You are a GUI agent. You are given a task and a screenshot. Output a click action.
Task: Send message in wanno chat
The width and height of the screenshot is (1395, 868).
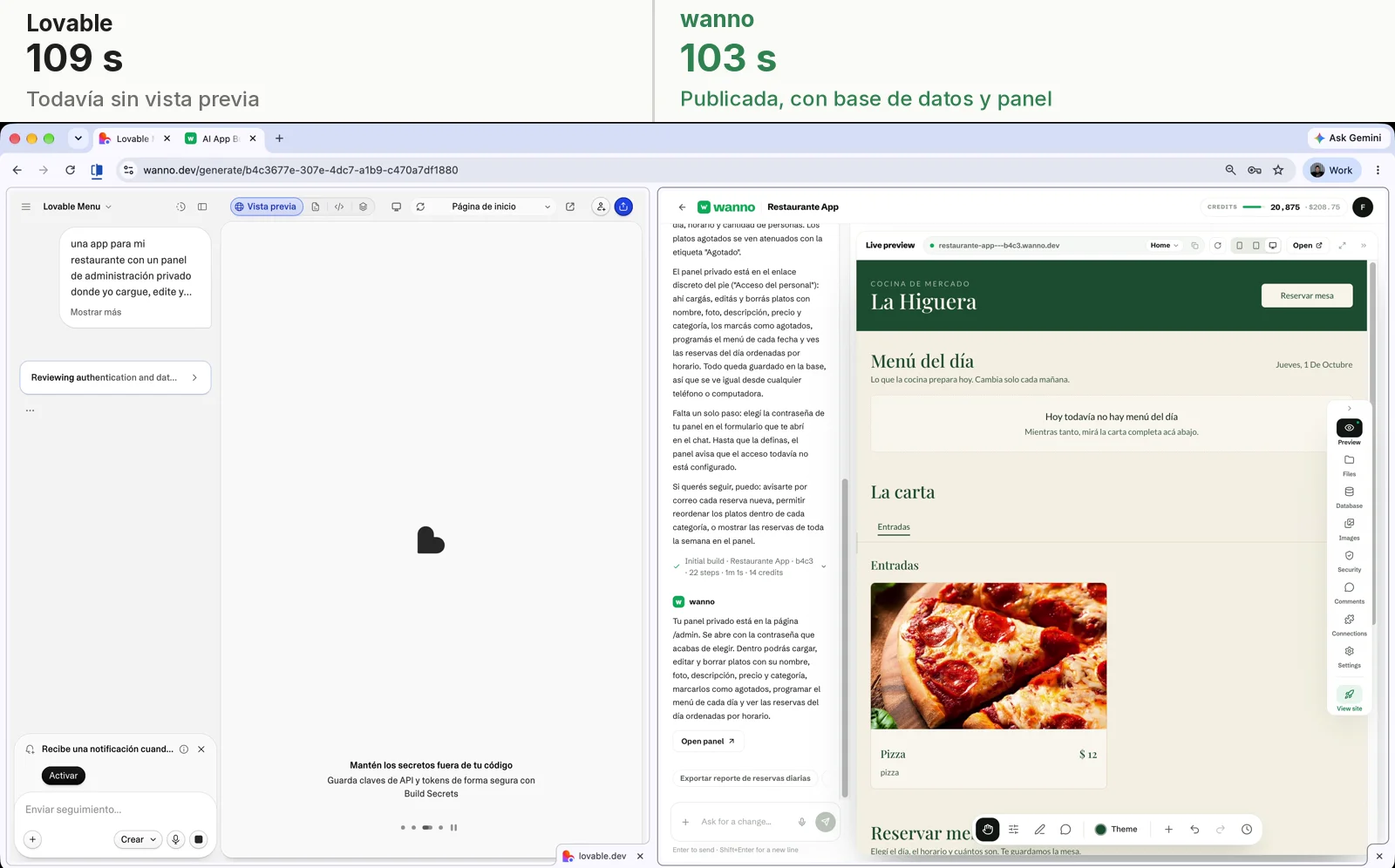[x=825, y=821]
